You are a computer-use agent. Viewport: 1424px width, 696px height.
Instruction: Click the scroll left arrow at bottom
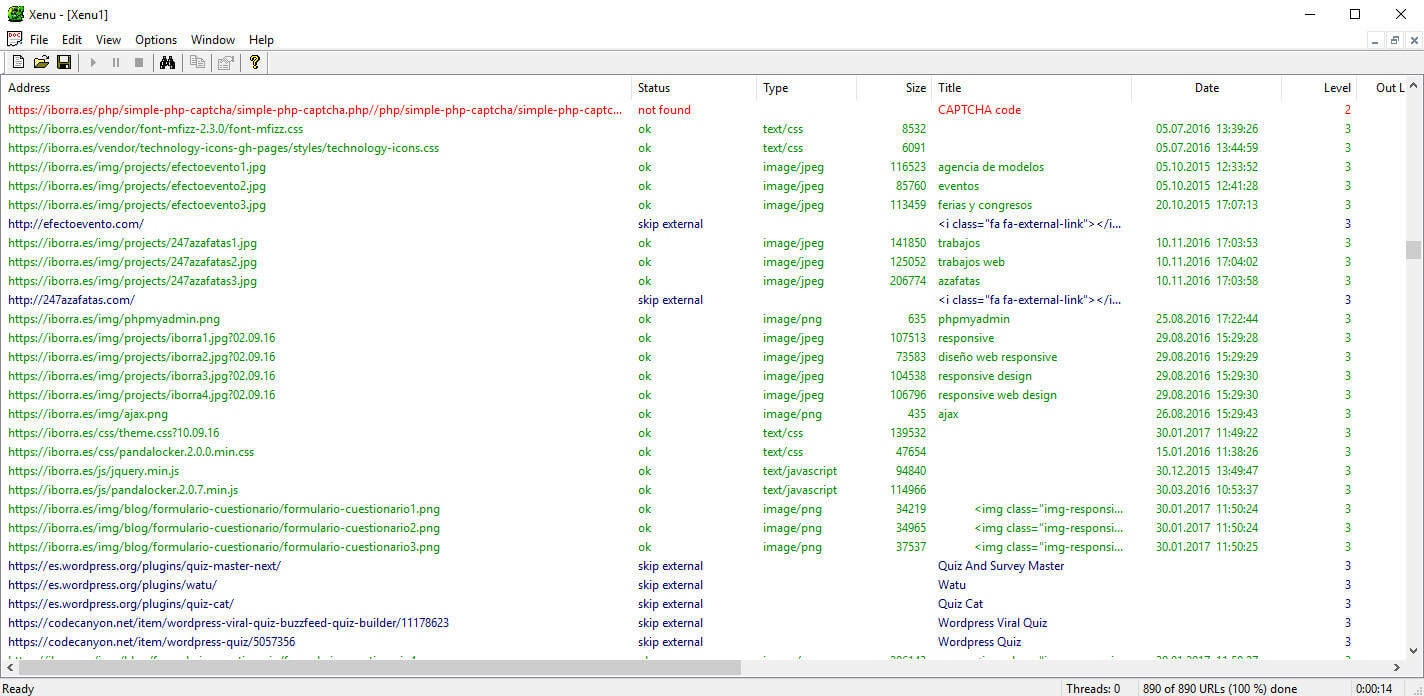pos(10,667)
